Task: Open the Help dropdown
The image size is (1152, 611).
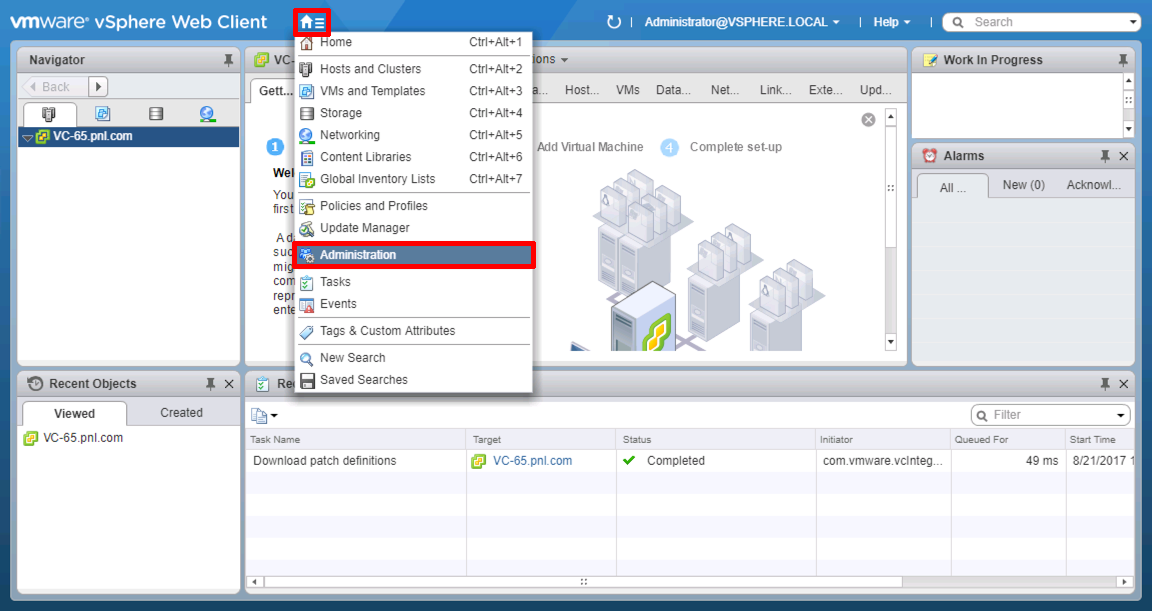Action: click(892, 22)
